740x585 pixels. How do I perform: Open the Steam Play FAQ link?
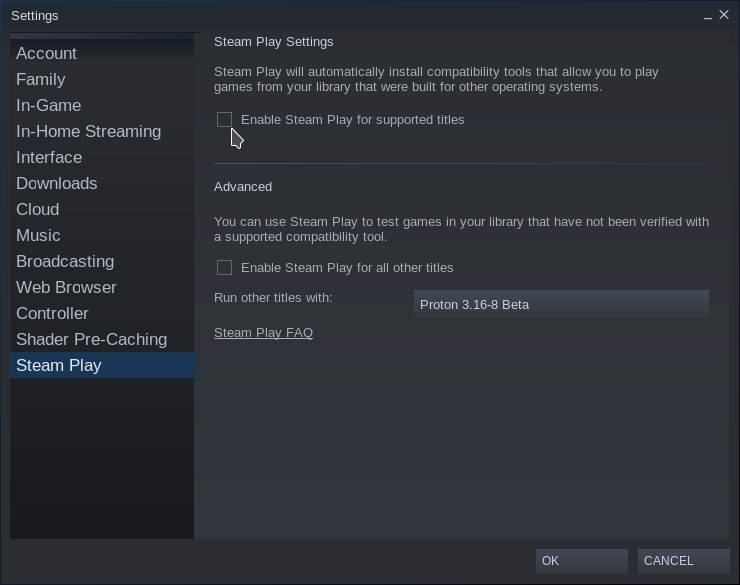[x=263, y=333]
